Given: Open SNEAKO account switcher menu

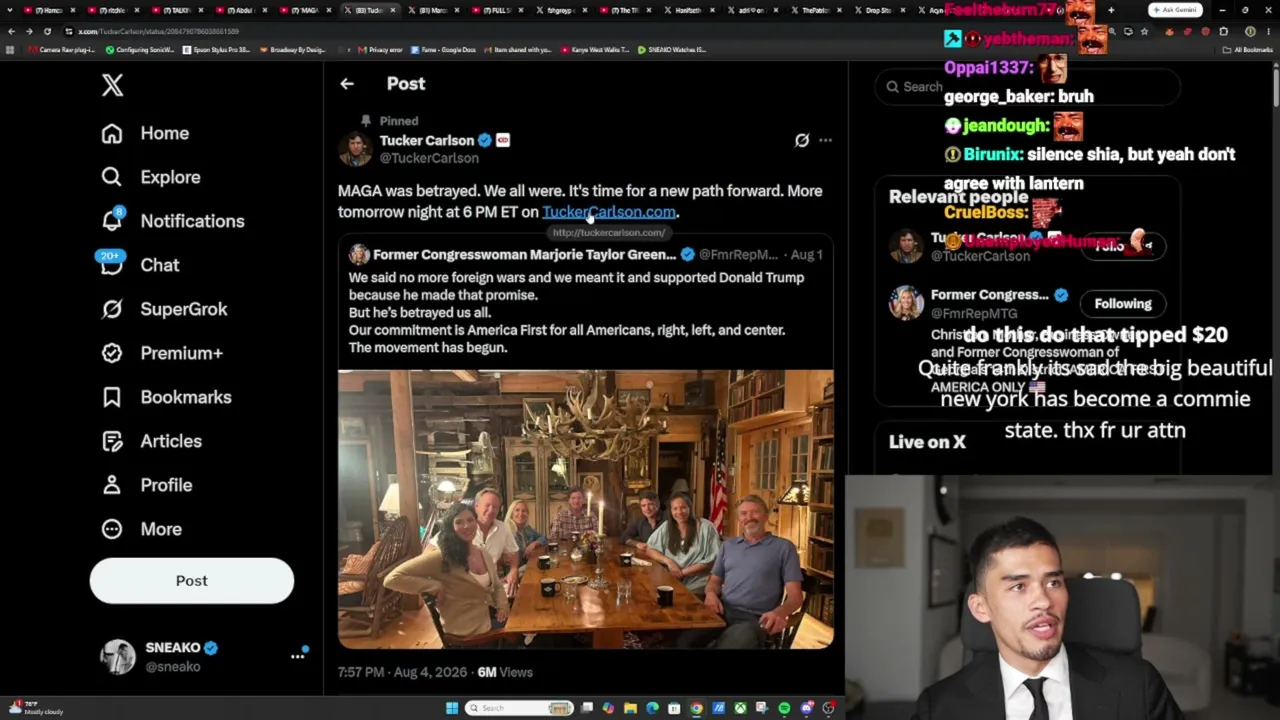Looking at the screenshot, I should (297, 656).
